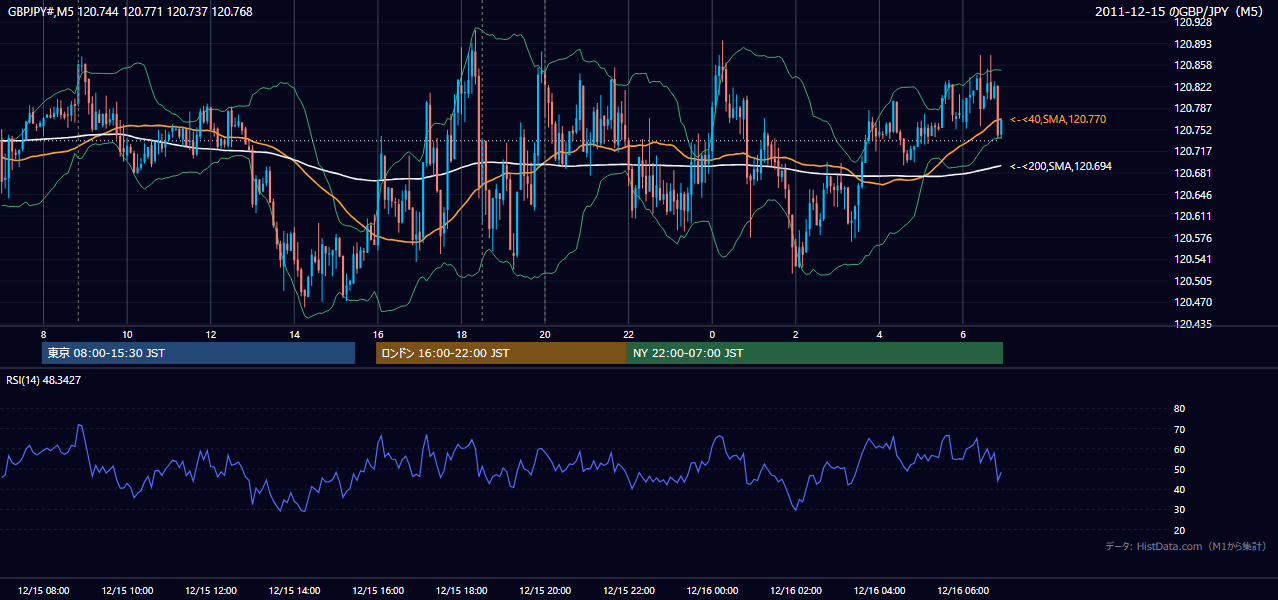This screenshot has width=1278, height=600.
Task: Click hour label 10 under the price chart
Action: click(x=127, y=334)
